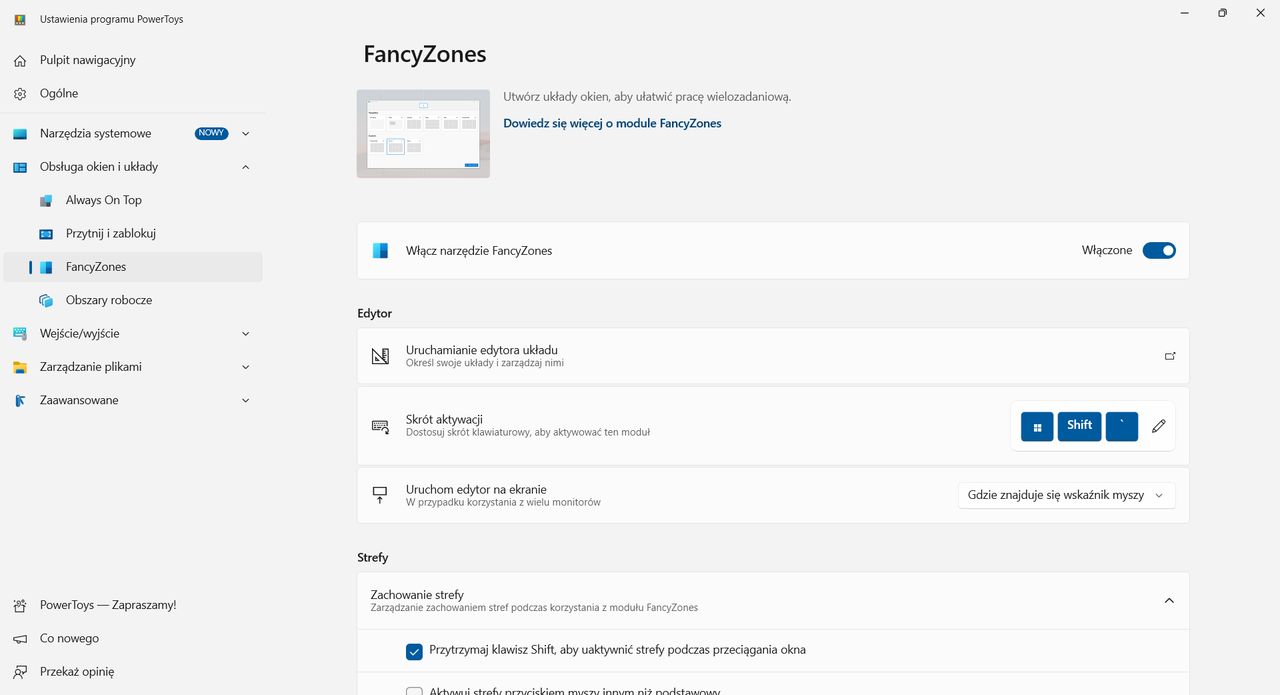Open Gdzie znajduje się wskaźnik myszy dropdown
The height and width of the screenshot is (695, 1280).
click(x=1066, y=495)
